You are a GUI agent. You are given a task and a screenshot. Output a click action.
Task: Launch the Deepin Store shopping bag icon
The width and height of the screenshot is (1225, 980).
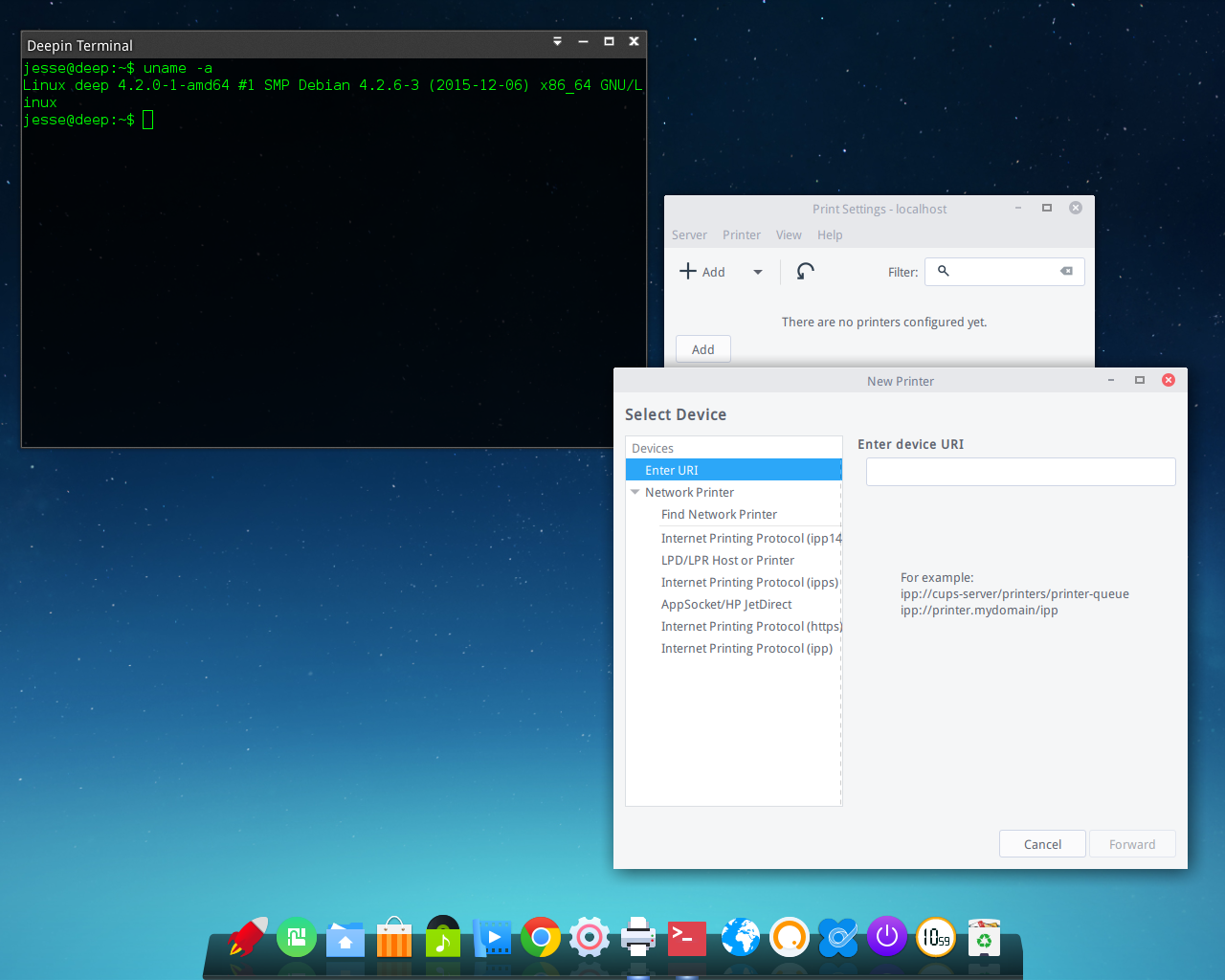click(394, 938)
